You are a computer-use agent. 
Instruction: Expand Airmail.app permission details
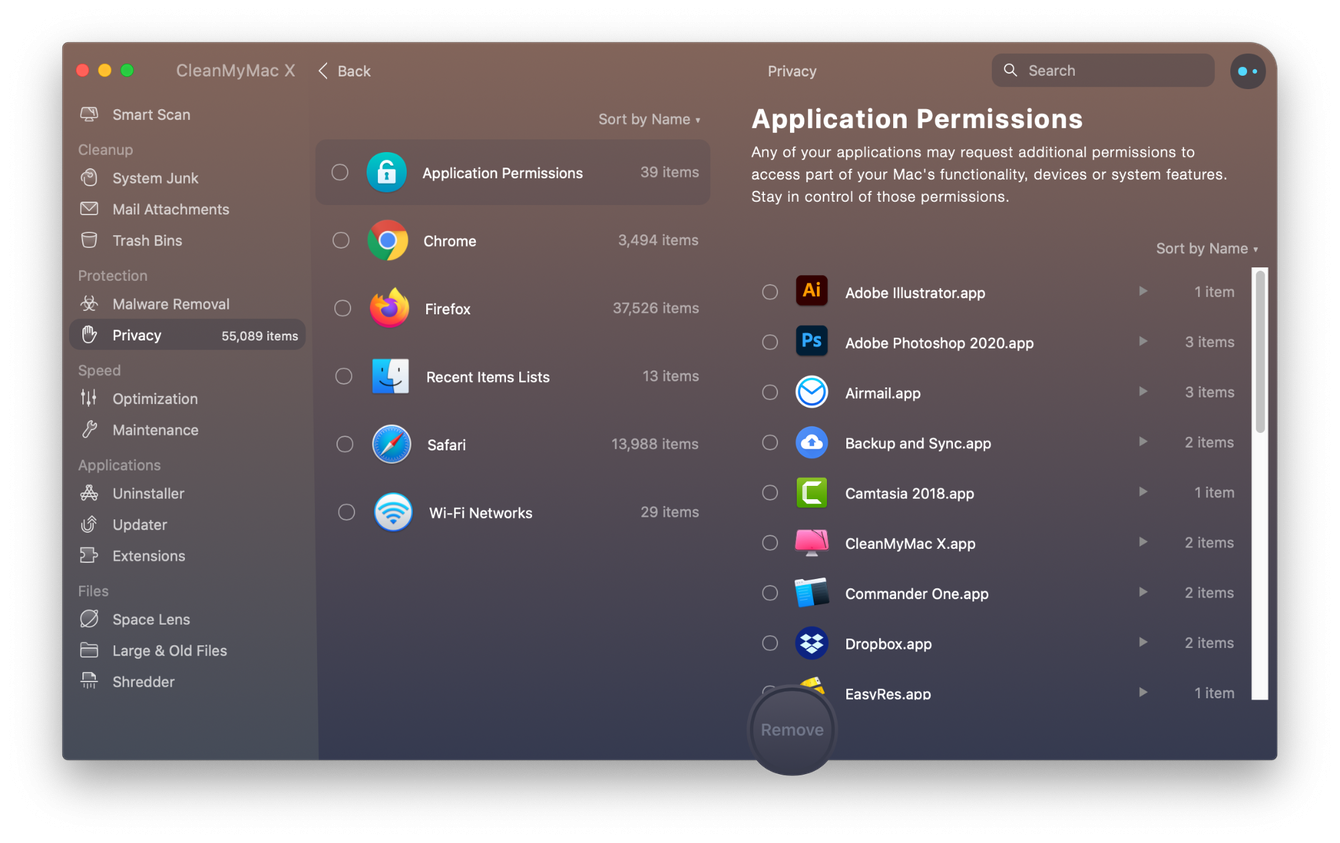[1142, 392]
